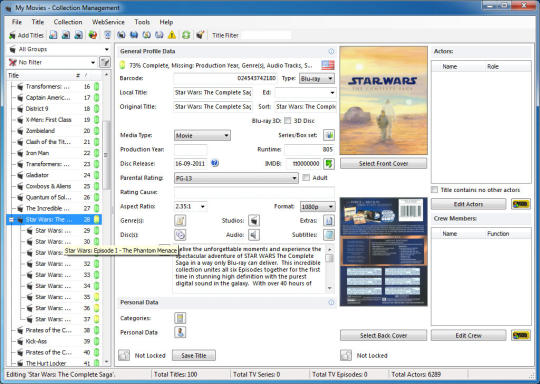
Task: Click the info icon in Personal Data header
Action: coord(331,302)
